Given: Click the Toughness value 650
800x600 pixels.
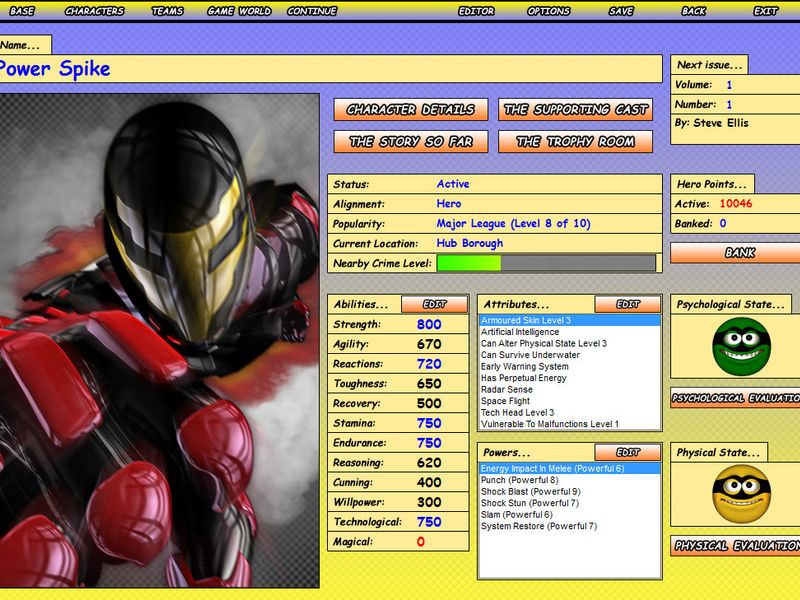Looking at the screenshot, I should [x=429, y=384].
